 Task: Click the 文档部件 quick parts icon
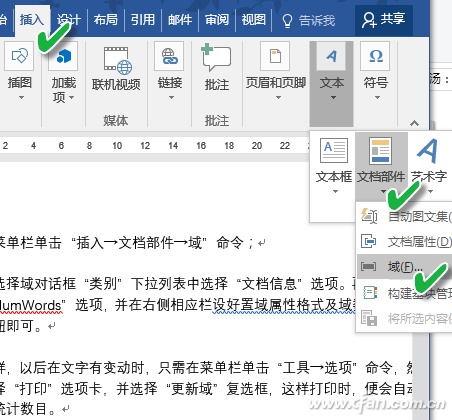(x=381, y=151)
